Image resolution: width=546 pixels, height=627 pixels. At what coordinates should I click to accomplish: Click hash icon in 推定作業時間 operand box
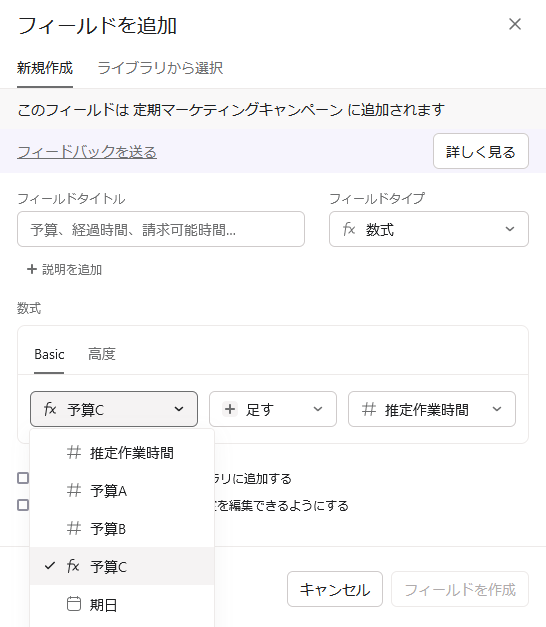pyautogui.click(x=368, y=409)
